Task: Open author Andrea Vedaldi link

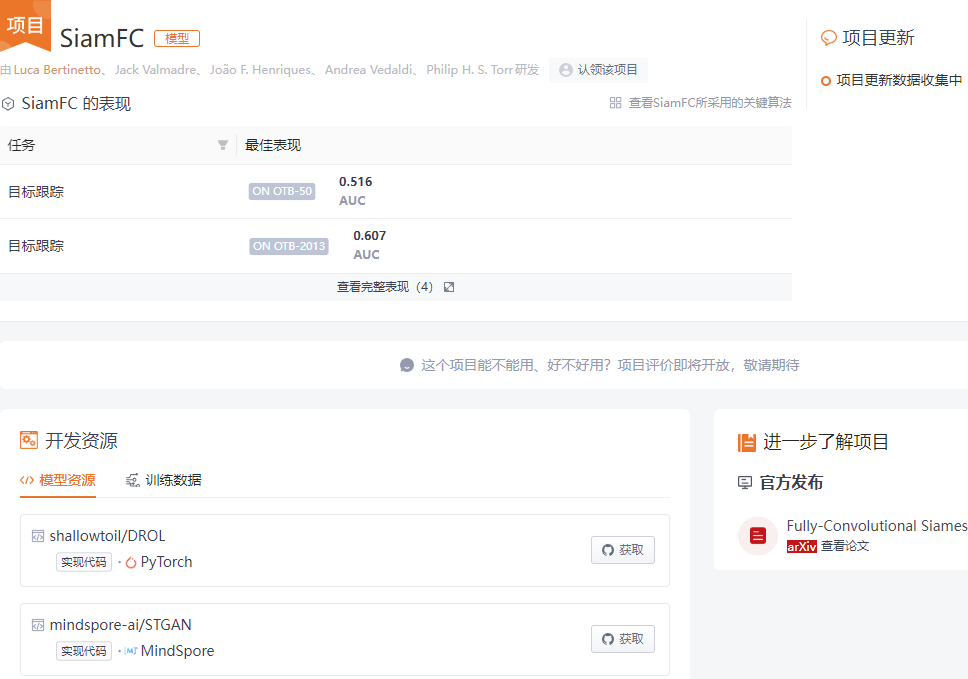Action: pyautogui.click(x=369, y=70)
